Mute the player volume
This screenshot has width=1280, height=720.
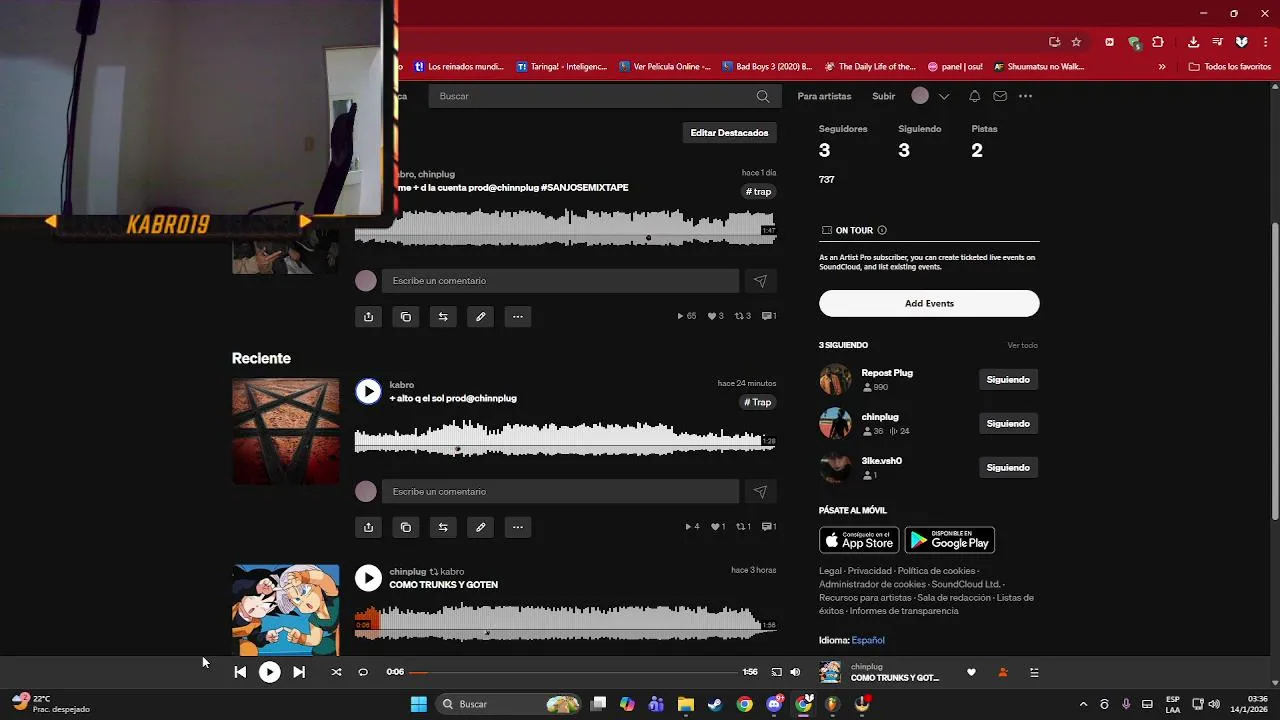(795, 672)
